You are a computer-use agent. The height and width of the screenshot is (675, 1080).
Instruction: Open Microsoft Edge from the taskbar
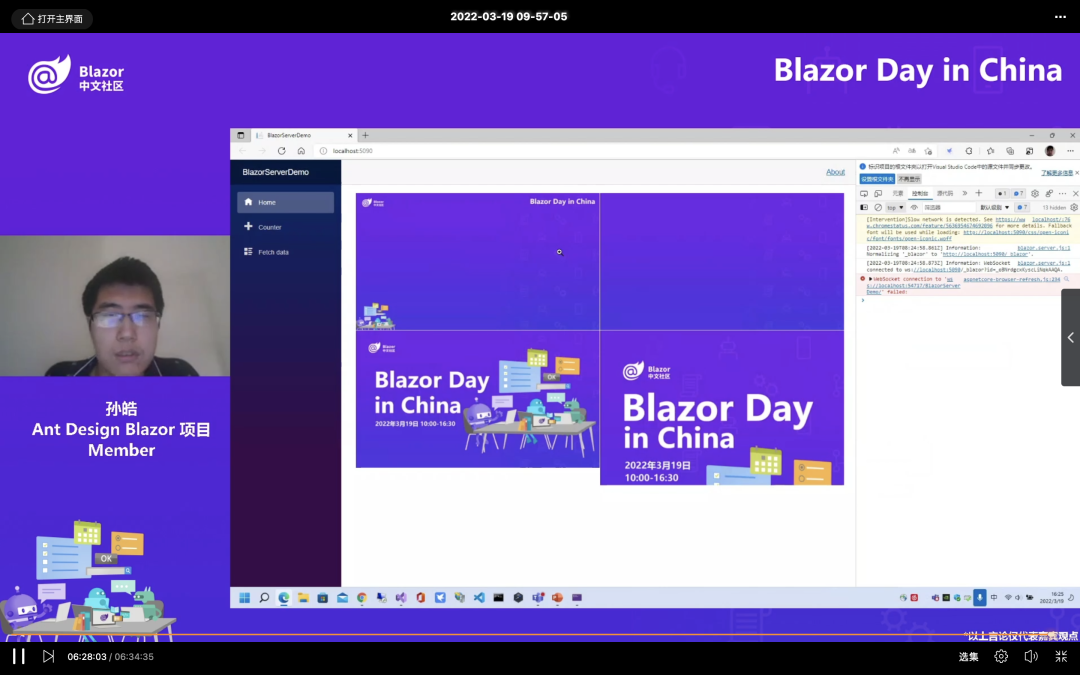point(284,598)
